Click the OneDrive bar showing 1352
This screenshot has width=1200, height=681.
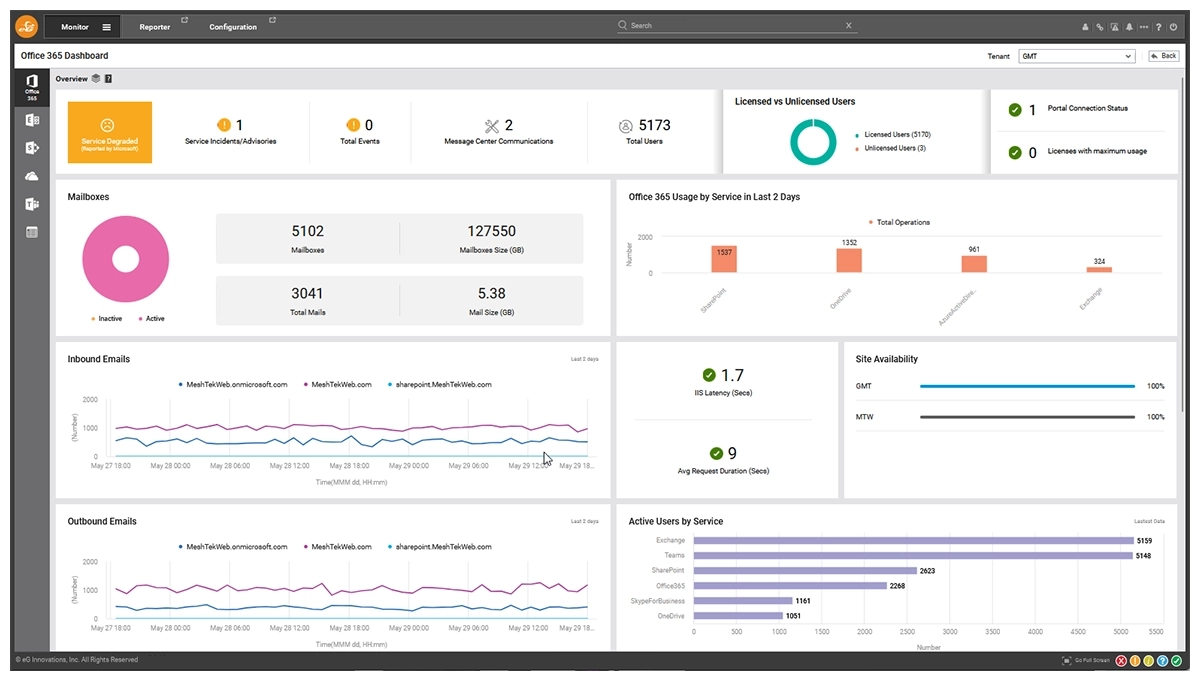pyautogui.click(x=849, y=260)
